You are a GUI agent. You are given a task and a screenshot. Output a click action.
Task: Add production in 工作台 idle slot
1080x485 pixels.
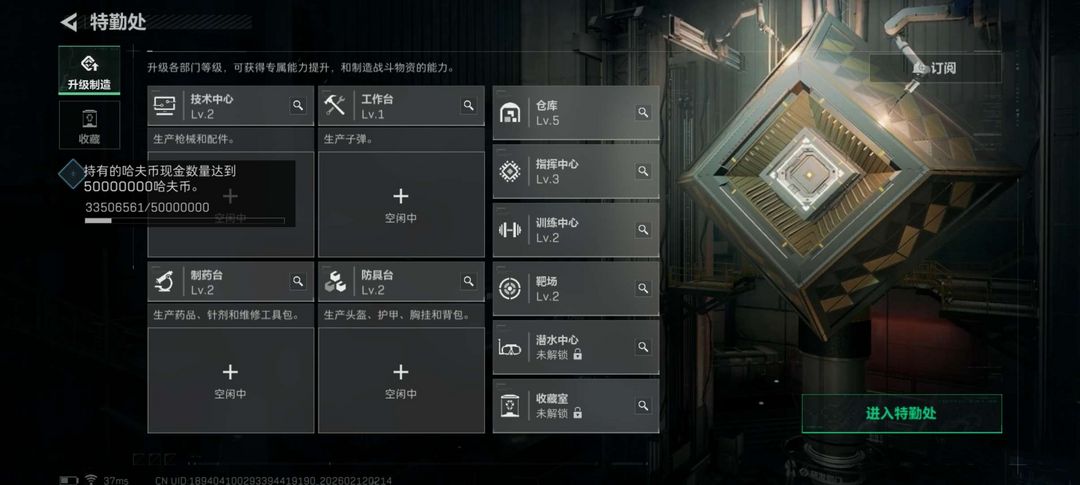pyautogui.click(x=401, y=205)
